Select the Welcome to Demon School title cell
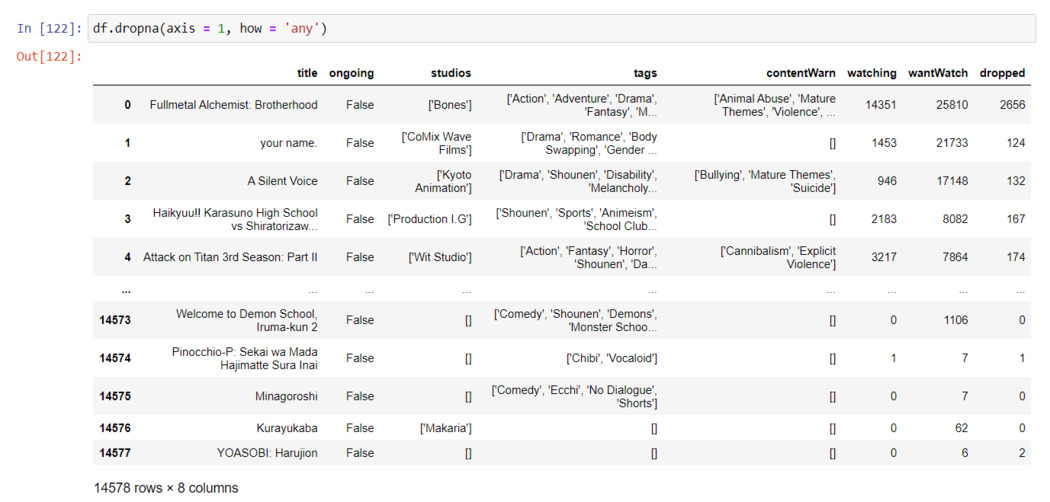The height and width of the screenshot is (502, 1050). [x=247, y=320]
